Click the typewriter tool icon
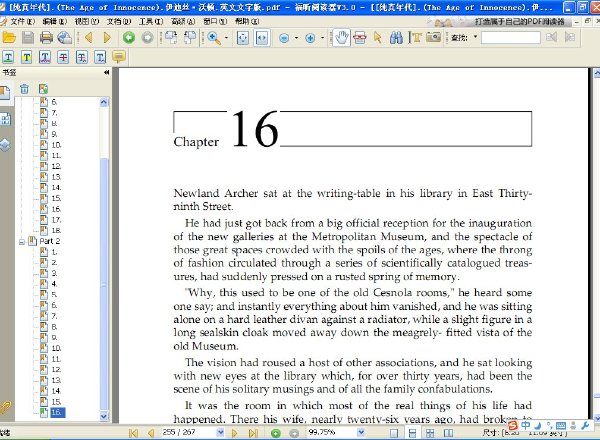 tap(360, 37)
